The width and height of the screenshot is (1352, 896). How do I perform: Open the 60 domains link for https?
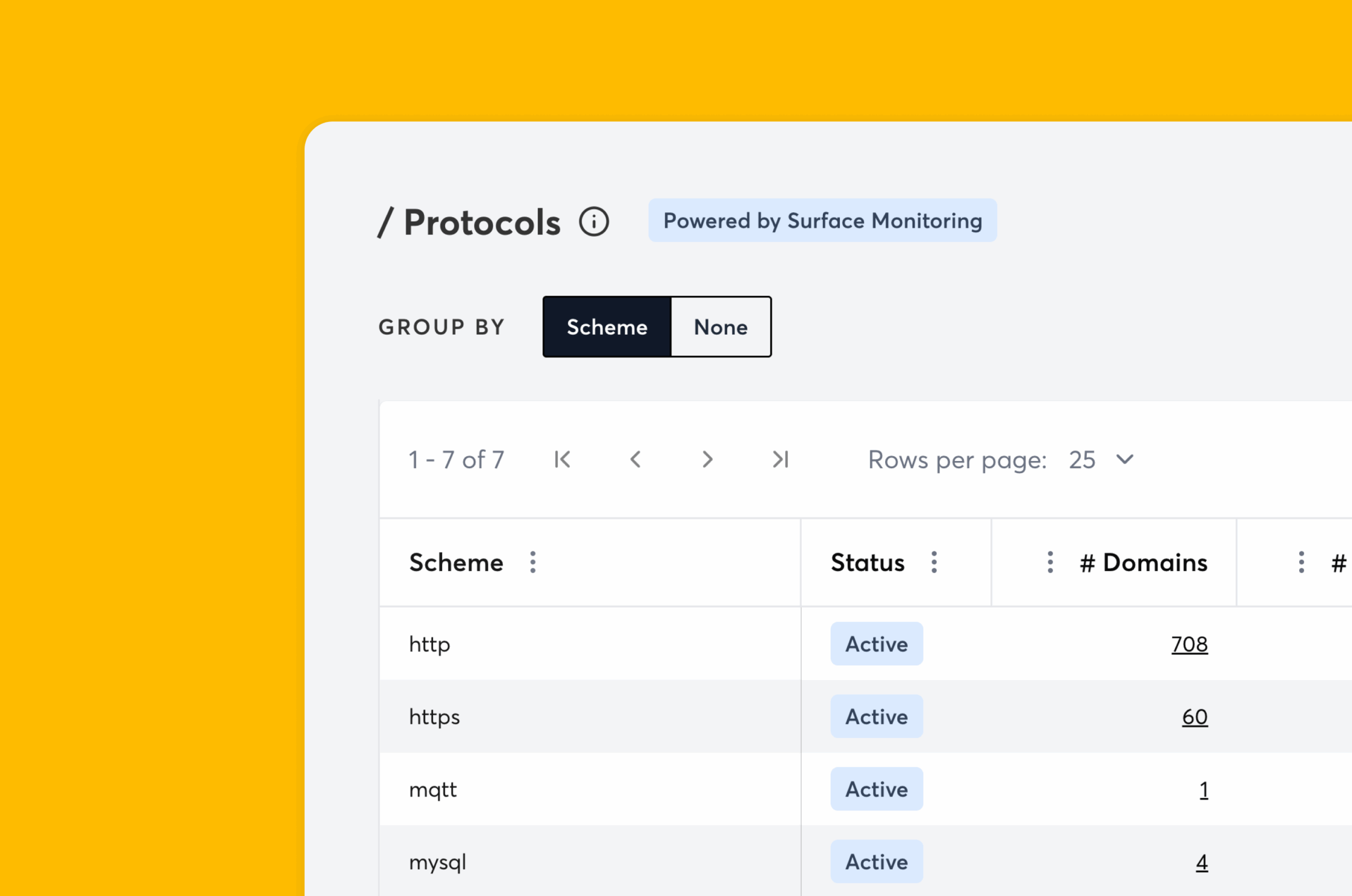pos(1194,716)
